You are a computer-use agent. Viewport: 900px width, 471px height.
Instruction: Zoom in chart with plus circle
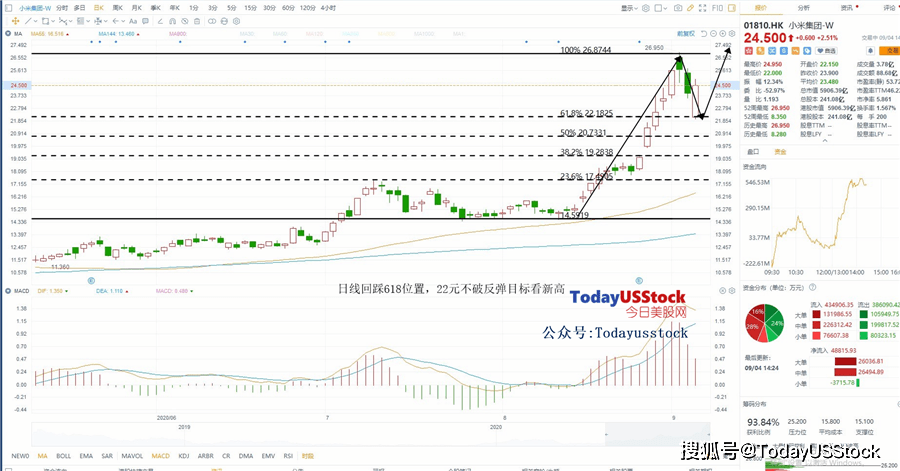click(x=723, y=34)
